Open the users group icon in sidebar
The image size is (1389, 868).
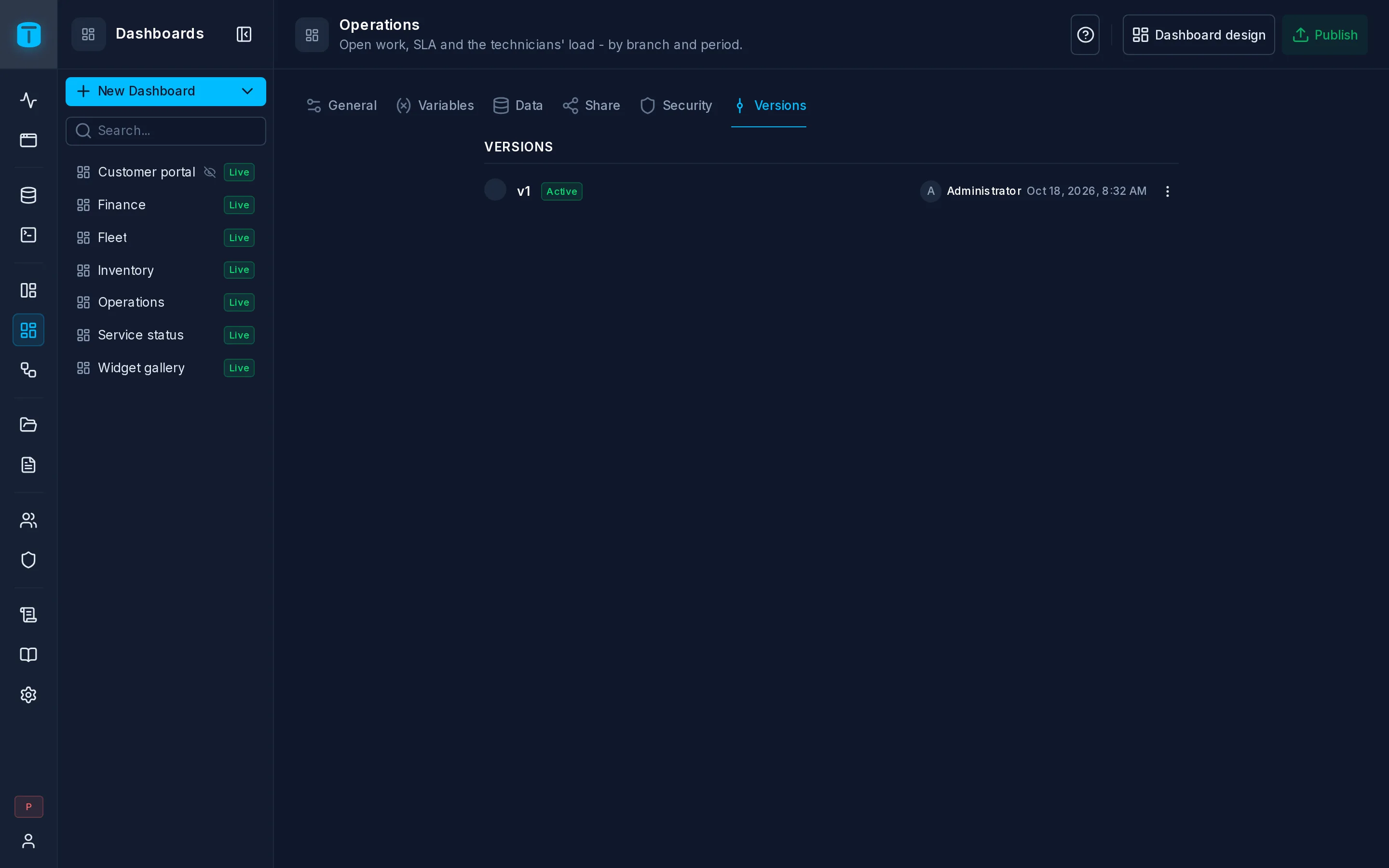[x=29, y=520]
